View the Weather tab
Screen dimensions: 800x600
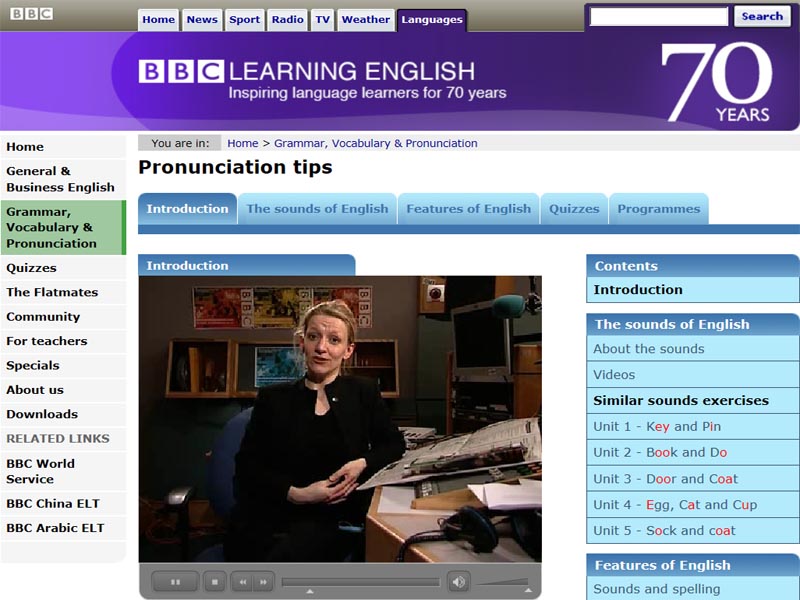click(365, 20)
